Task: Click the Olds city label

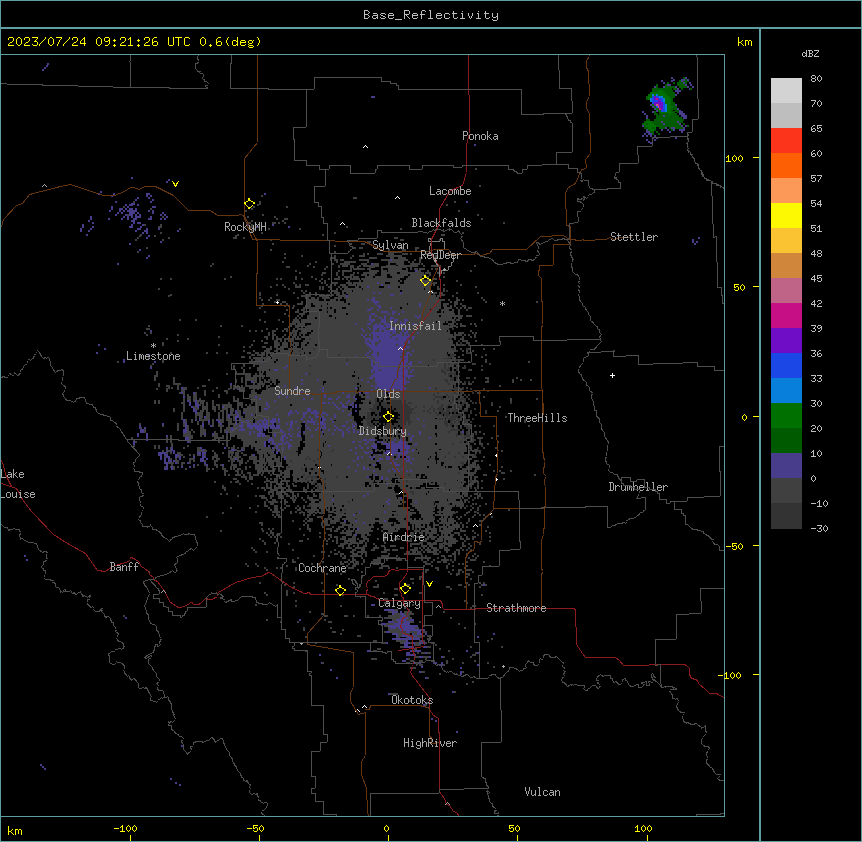Action: point(388,394)
